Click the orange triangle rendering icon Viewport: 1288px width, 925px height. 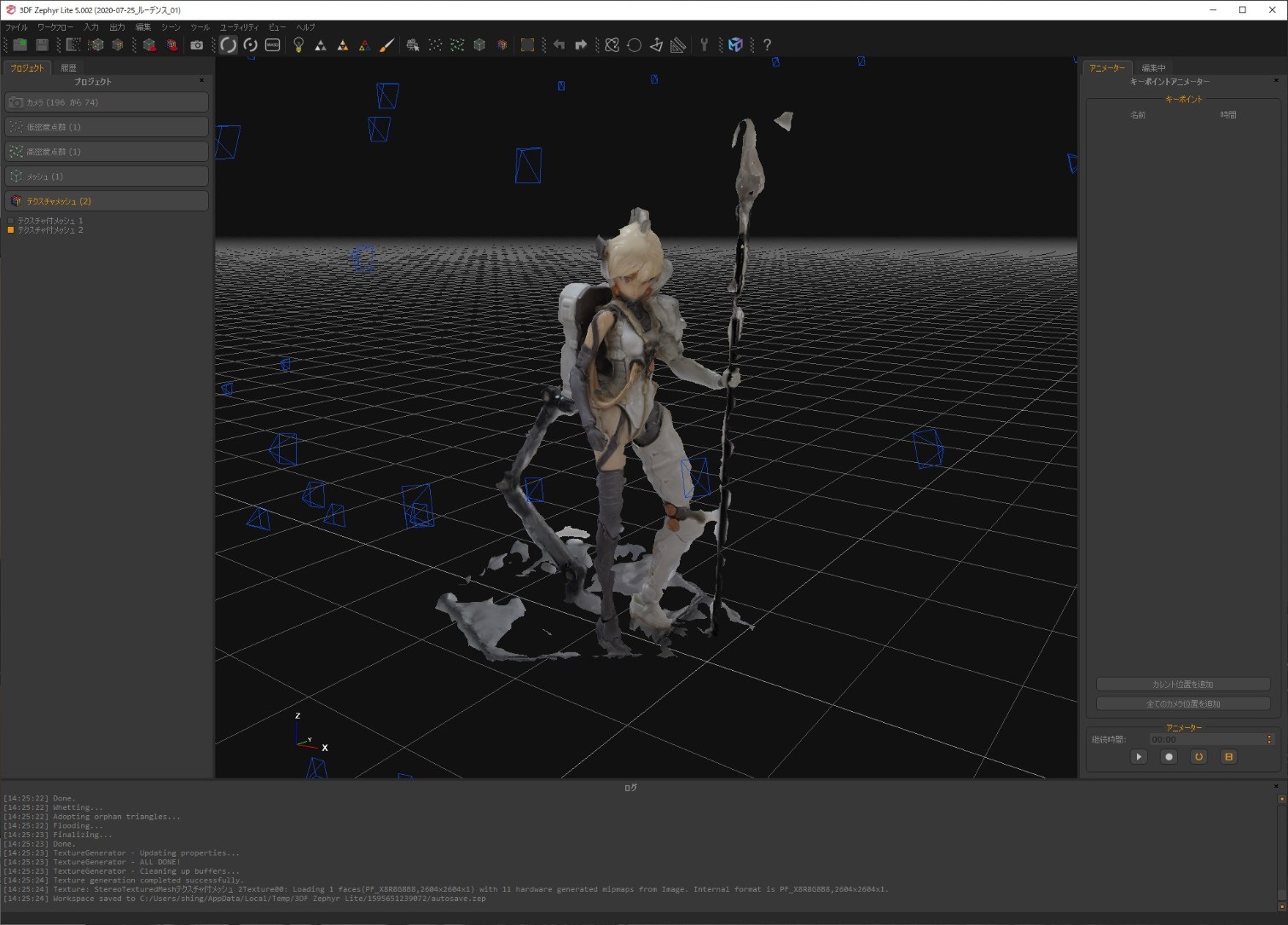pyautogui.click(x=343, y=45)
